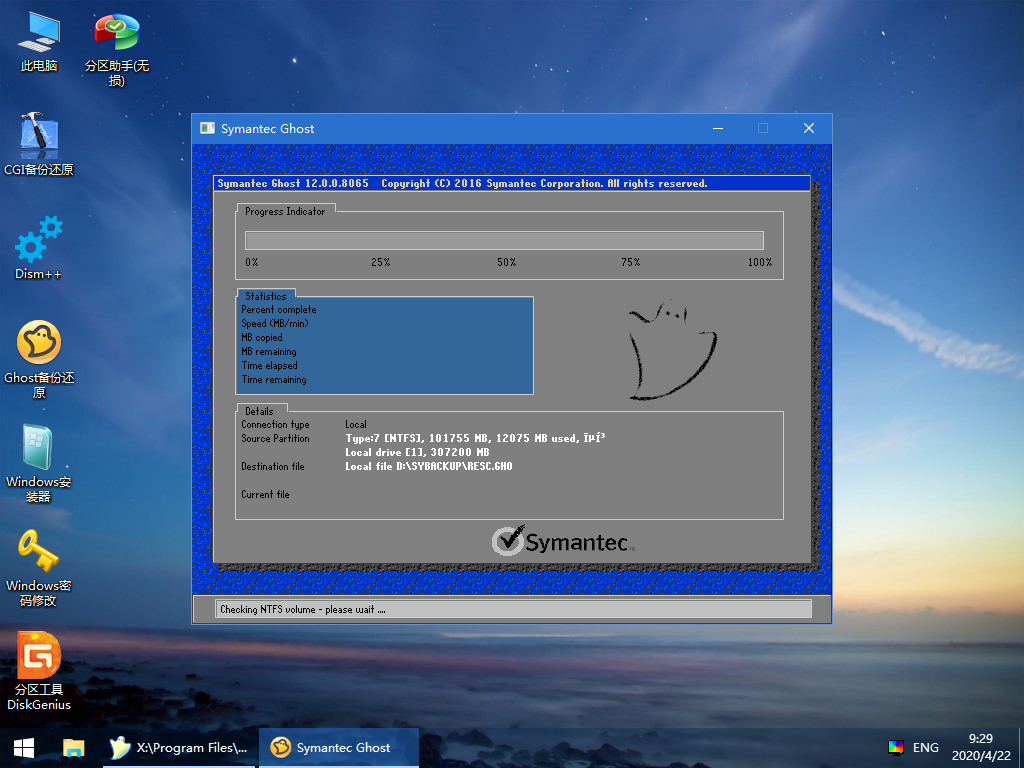The height and width of the screenshot is (768, 1024).
Task: Click the 100% progress marker label
Action: [760, 262]
